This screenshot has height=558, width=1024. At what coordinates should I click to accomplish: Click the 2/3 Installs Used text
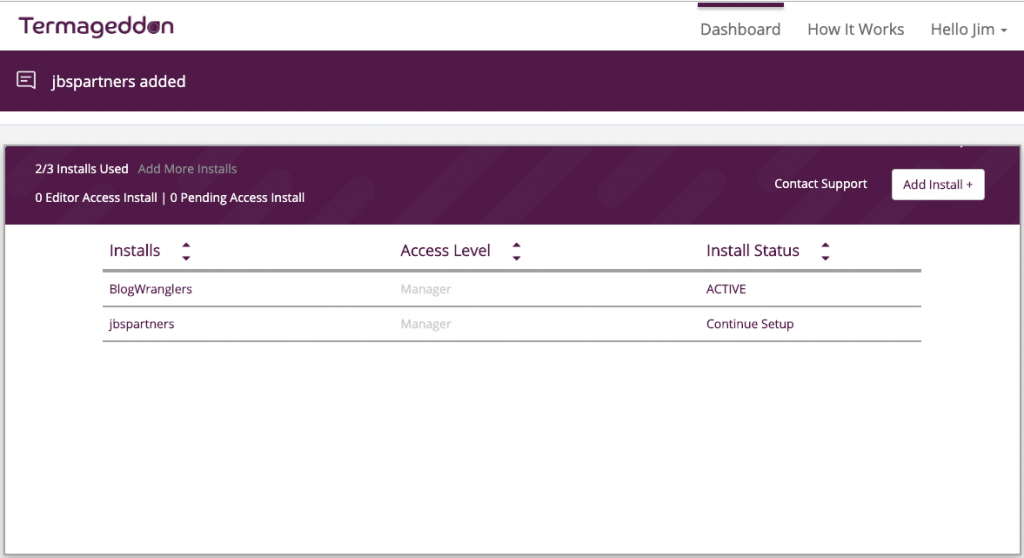pos(82,169)
